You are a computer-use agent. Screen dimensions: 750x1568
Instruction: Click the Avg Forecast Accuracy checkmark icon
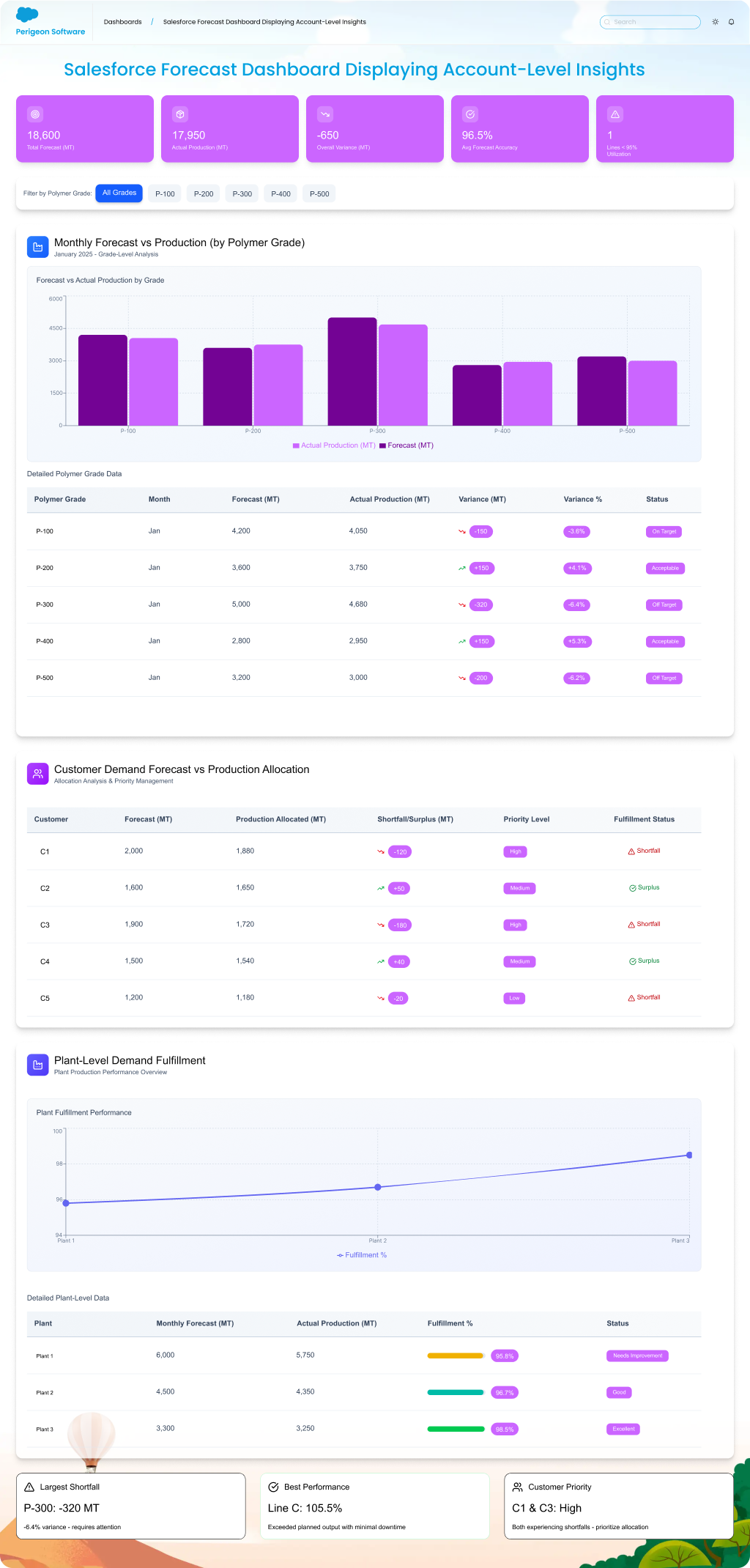[470, 114]
